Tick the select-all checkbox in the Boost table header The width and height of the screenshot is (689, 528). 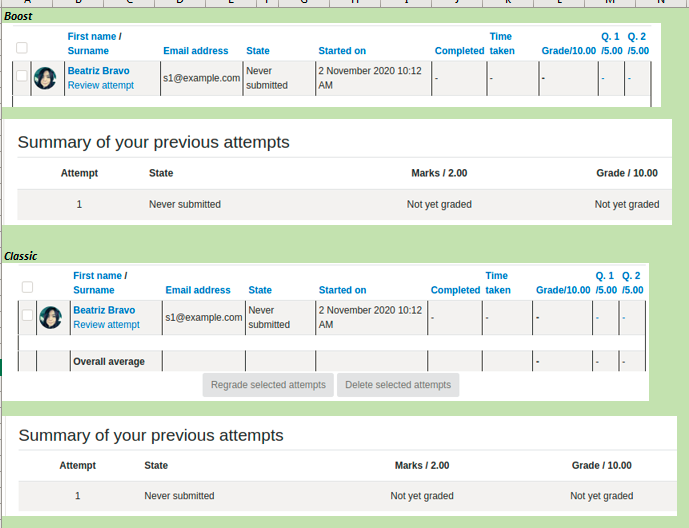tap(22, 47)
